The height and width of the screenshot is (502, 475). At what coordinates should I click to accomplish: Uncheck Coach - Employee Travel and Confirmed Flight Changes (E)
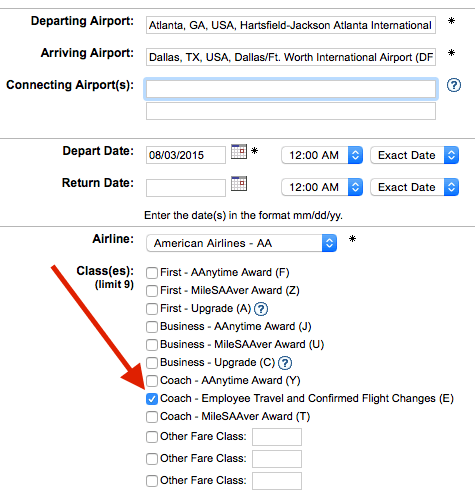pos(152,399)
